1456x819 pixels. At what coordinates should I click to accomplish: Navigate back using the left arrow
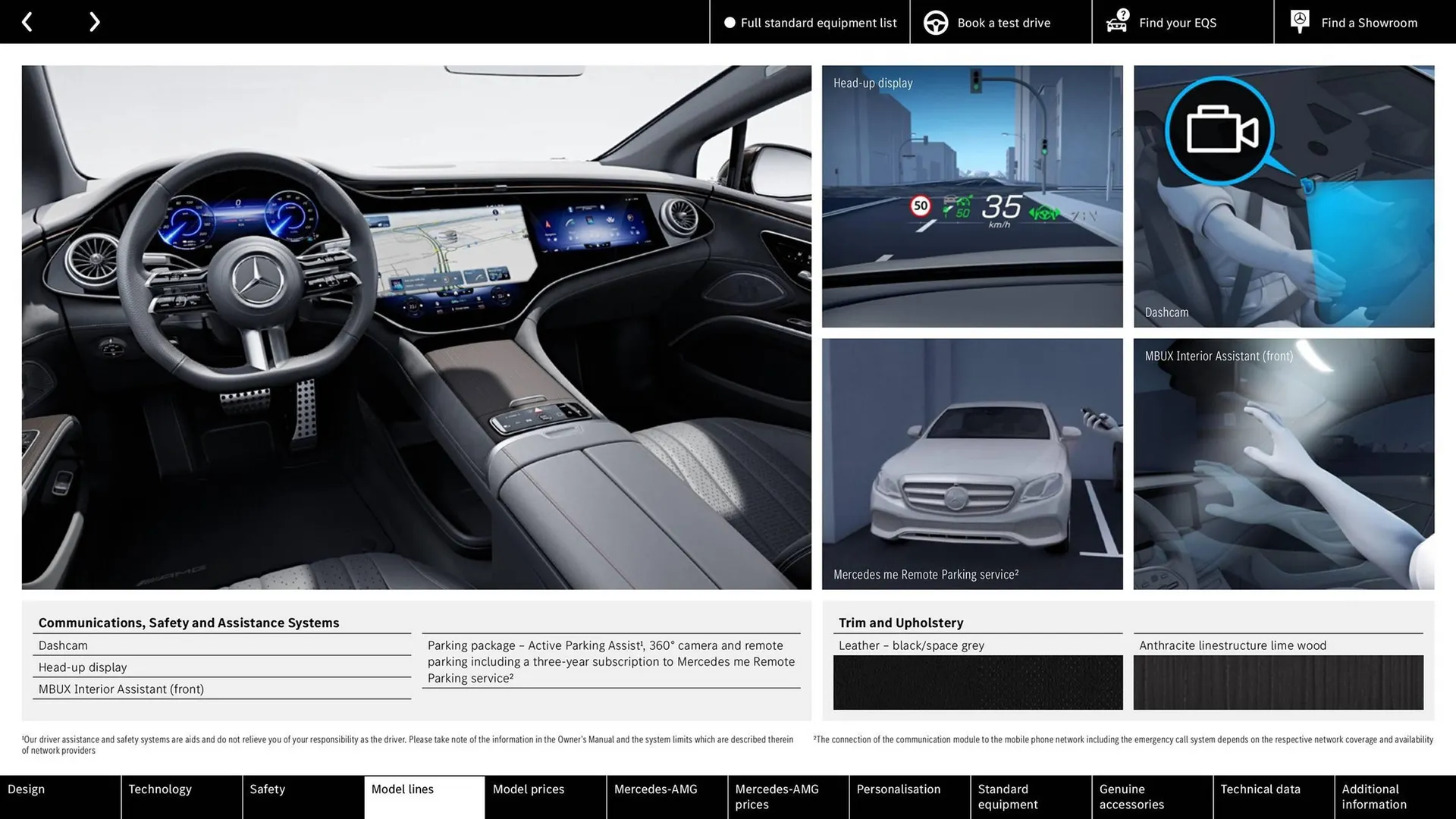(x=27, y=21)
